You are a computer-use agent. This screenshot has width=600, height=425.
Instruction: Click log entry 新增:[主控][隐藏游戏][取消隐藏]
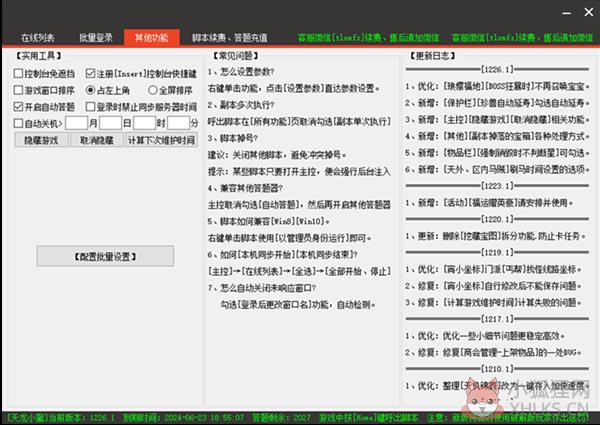coord(497,119)
